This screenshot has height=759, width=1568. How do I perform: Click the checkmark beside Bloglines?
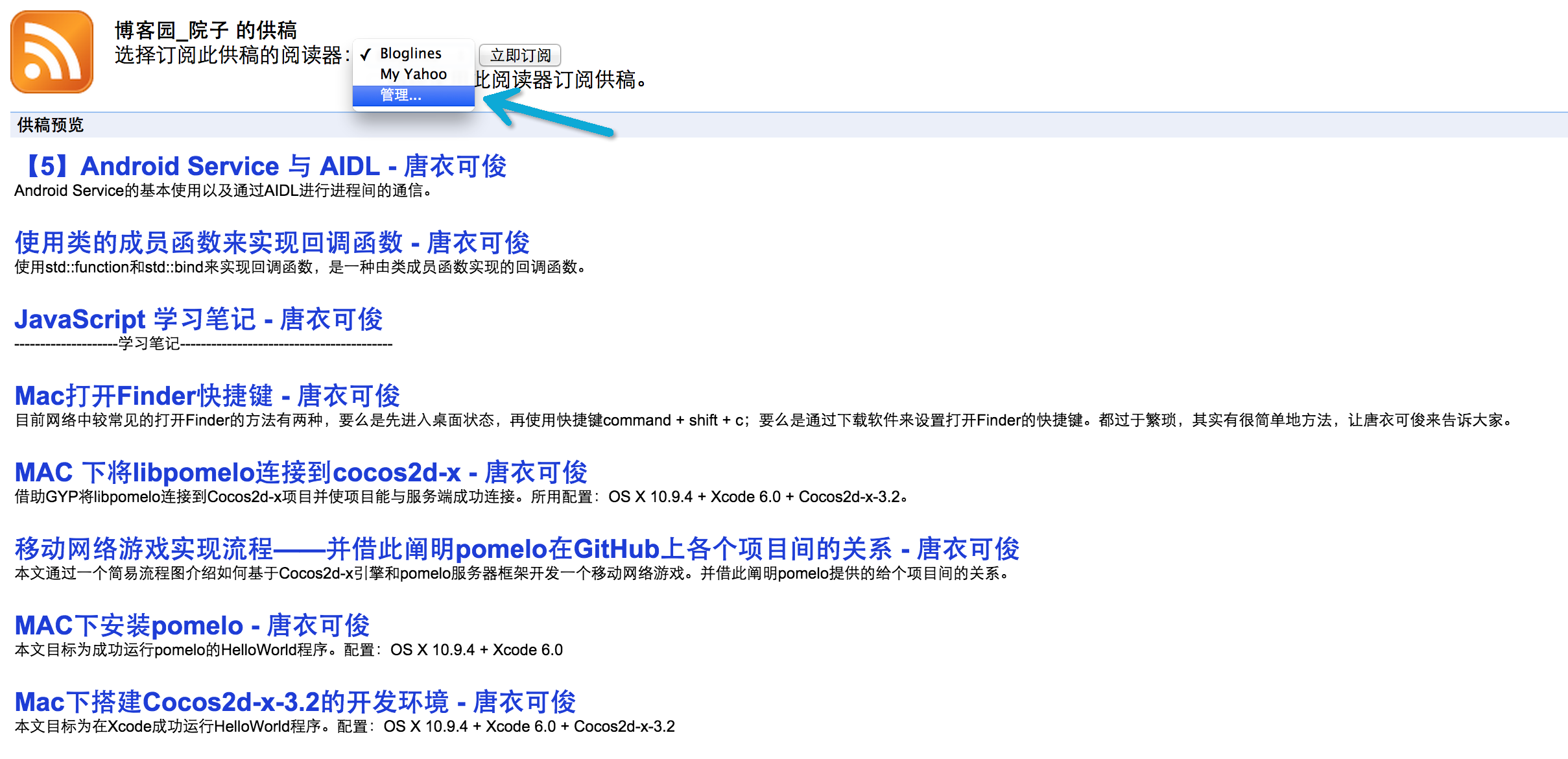coord(366,54)
